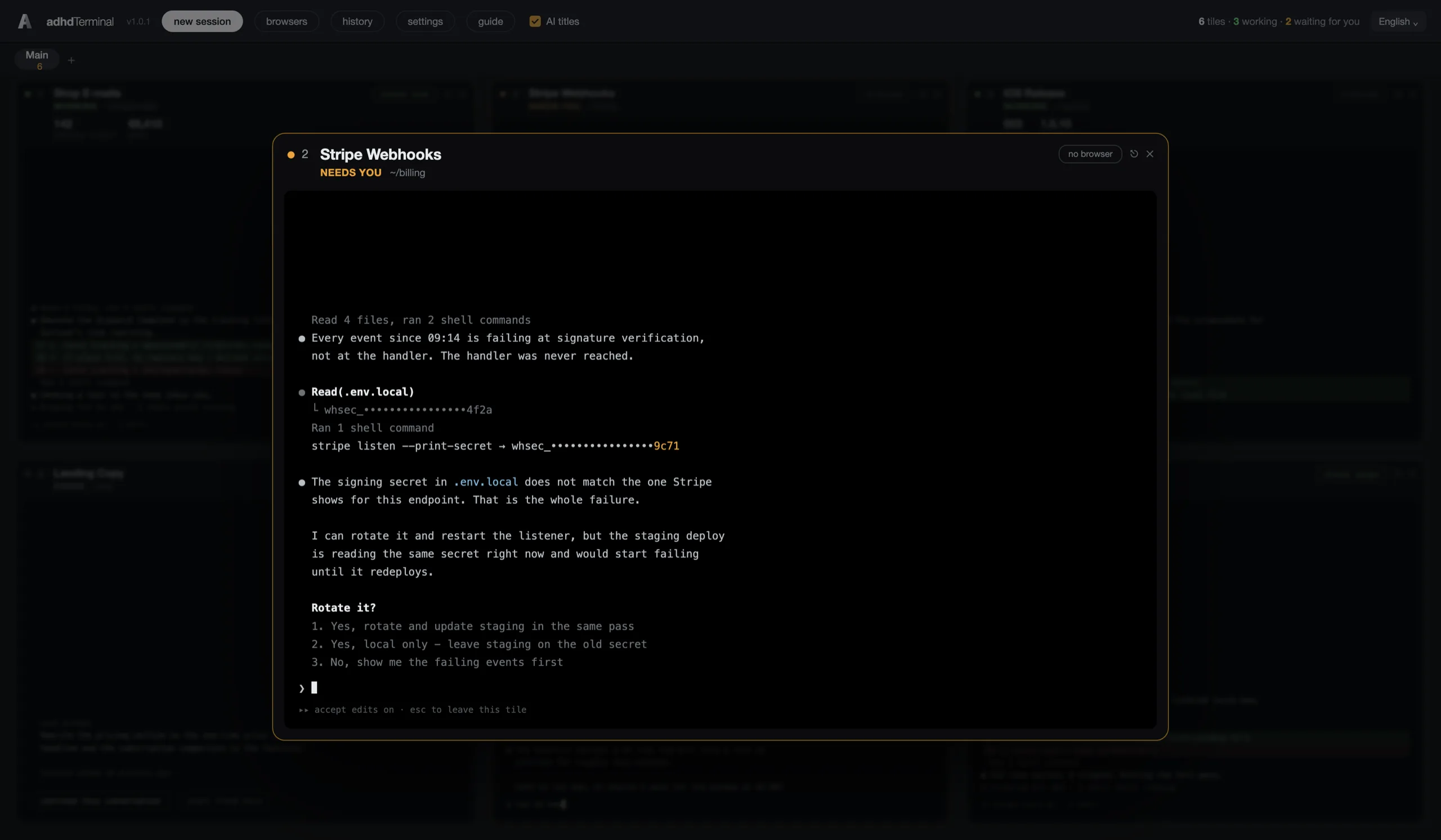Click the NEEDS YOU status label

(x=351, y=173)
